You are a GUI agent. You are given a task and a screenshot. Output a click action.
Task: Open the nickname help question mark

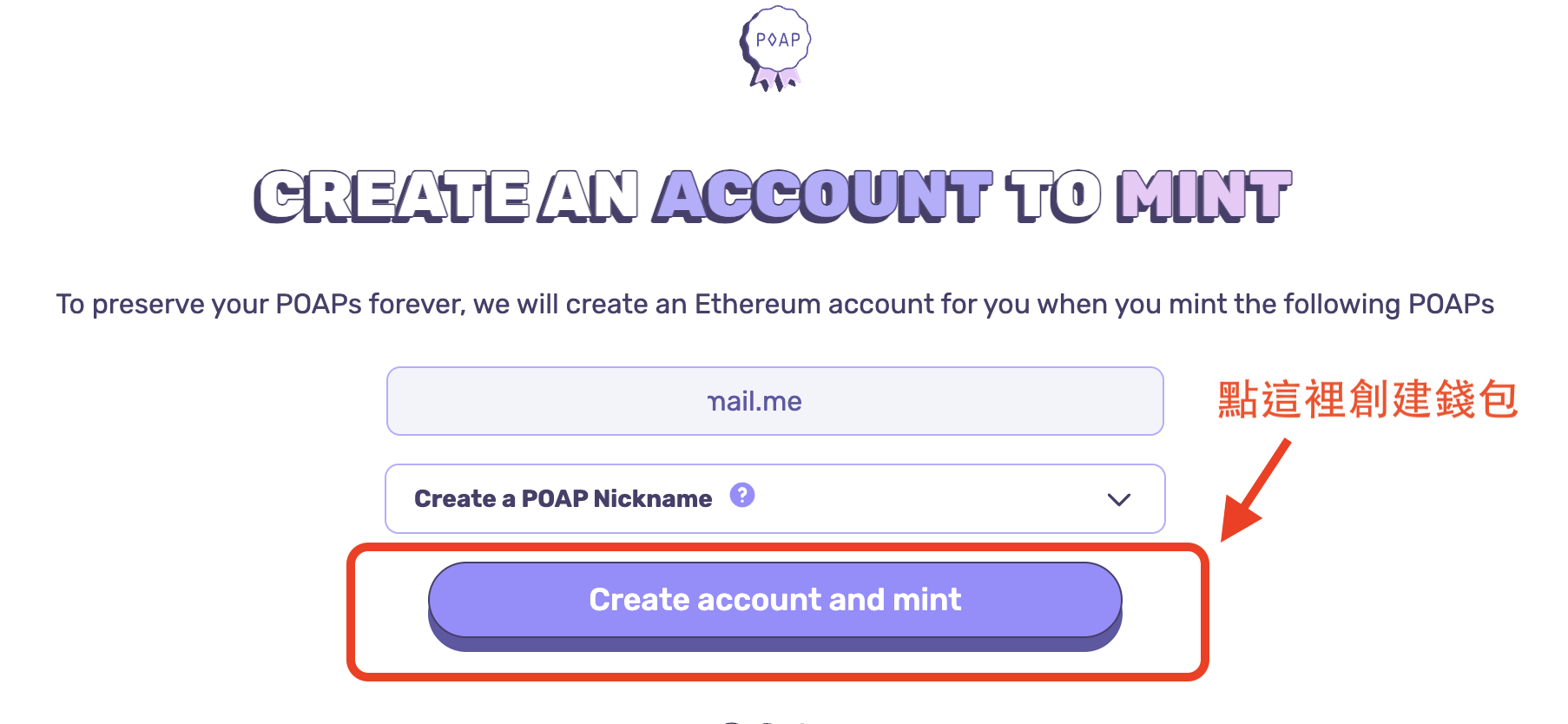coord(742,495)
